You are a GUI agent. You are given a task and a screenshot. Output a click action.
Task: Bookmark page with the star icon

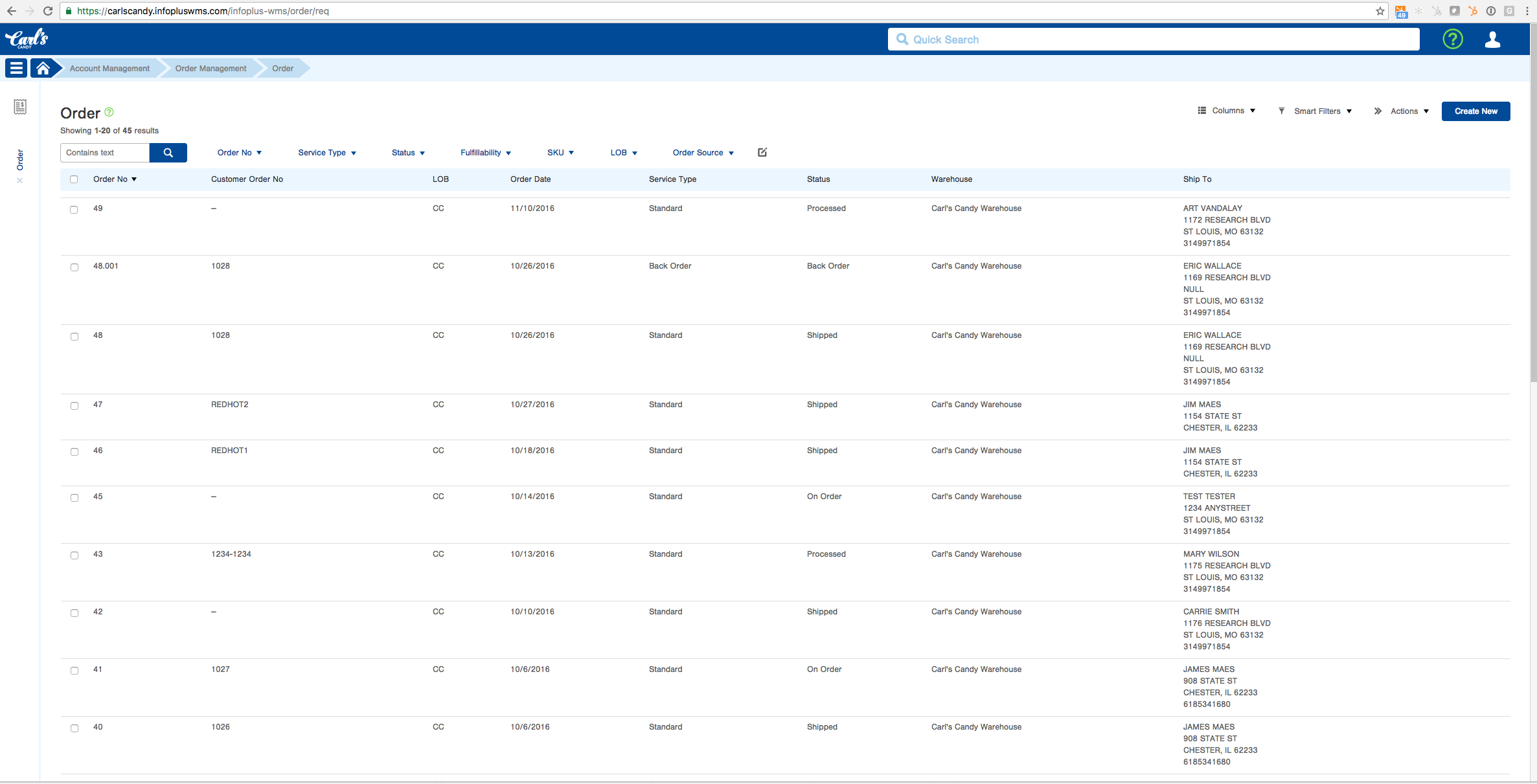1380,11
